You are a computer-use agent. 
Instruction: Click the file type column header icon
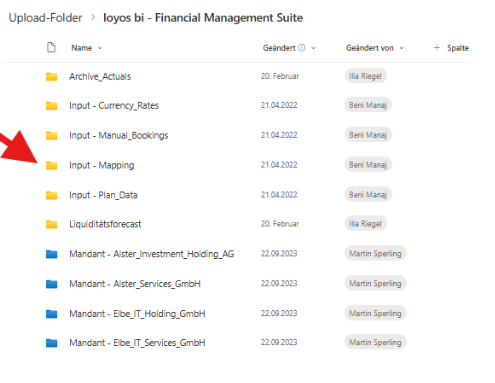coord(51,48)
